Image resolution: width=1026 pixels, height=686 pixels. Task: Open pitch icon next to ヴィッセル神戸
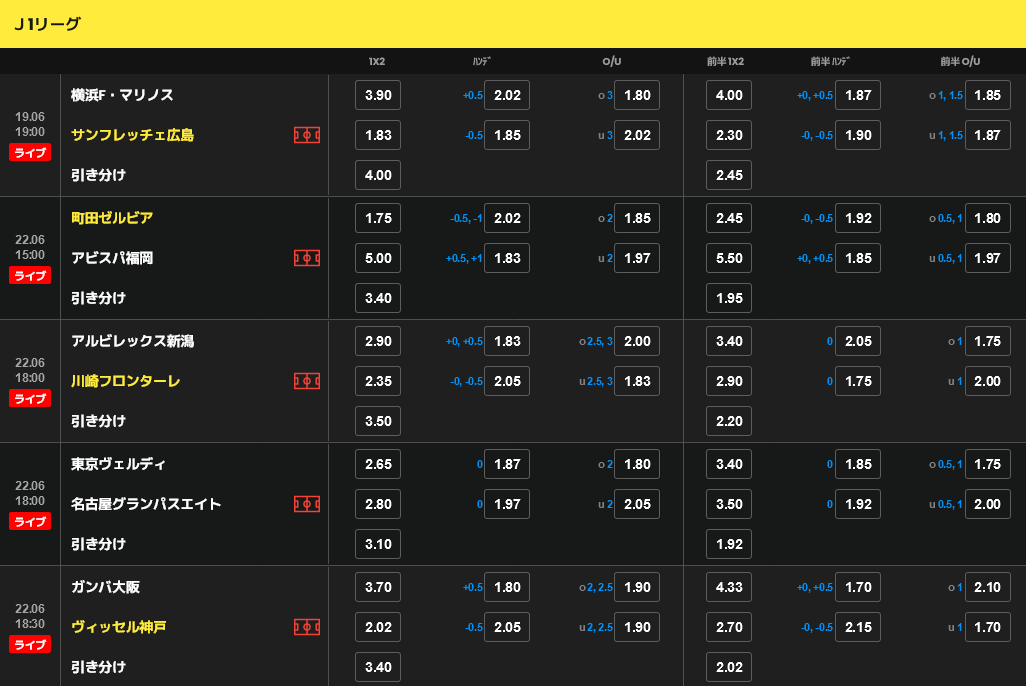[306, 627]
